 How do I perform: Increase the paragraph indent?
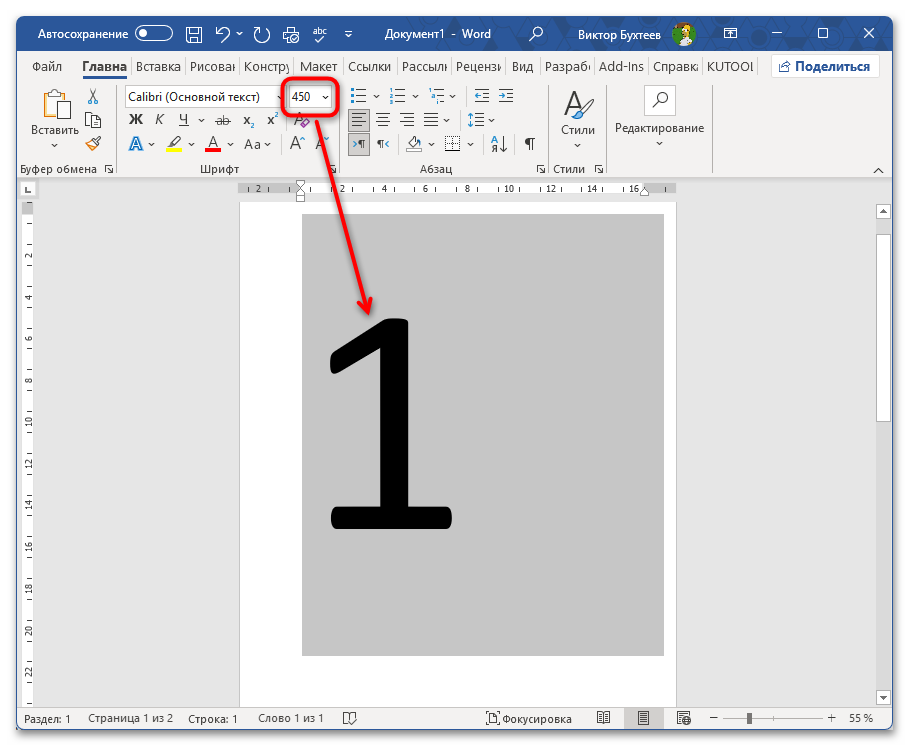point(507,96)
